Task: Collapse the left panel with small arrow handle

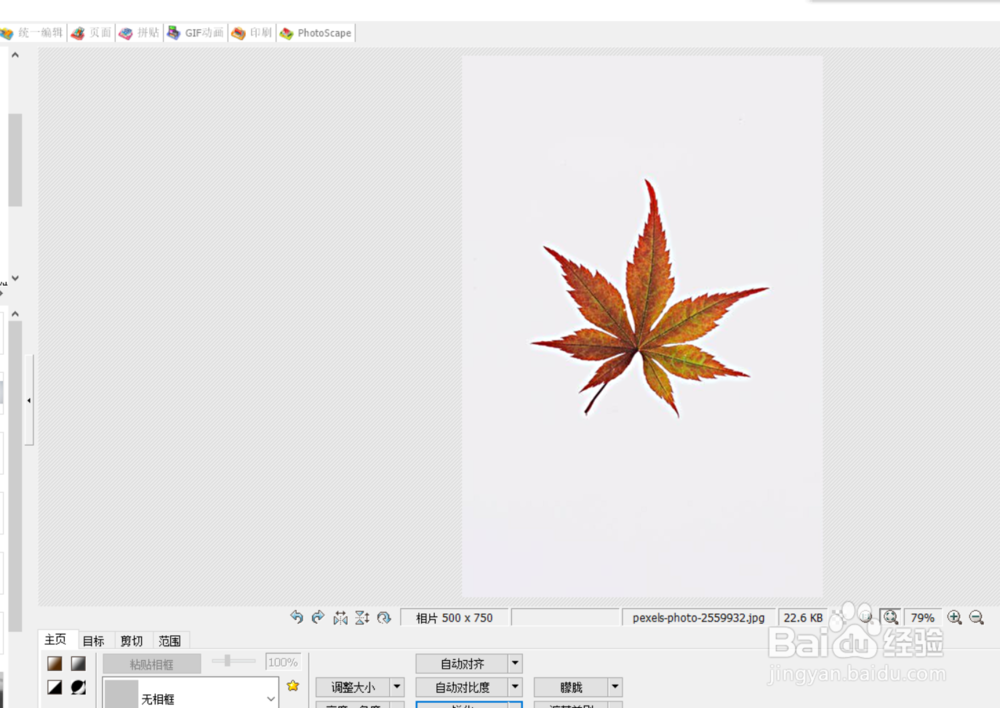Action: pyautogui.click(x=29, y=400)
